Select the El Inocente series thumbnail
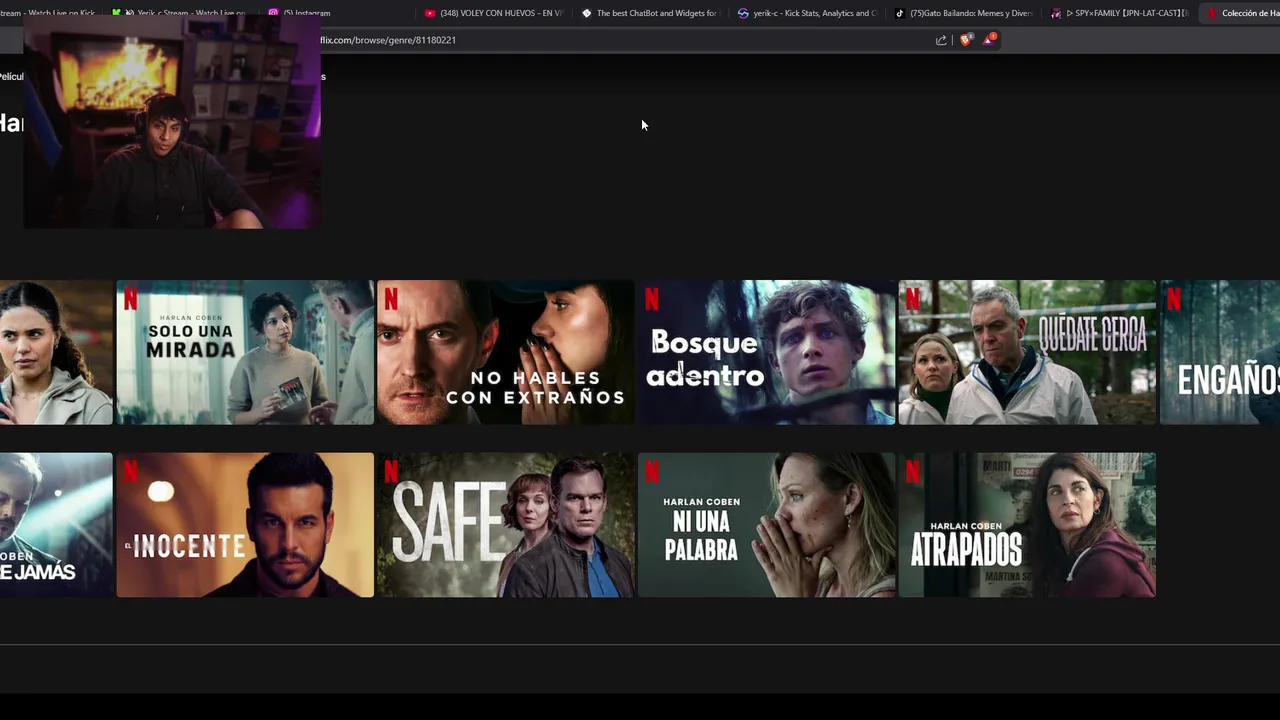 click(x=245, y=525)
